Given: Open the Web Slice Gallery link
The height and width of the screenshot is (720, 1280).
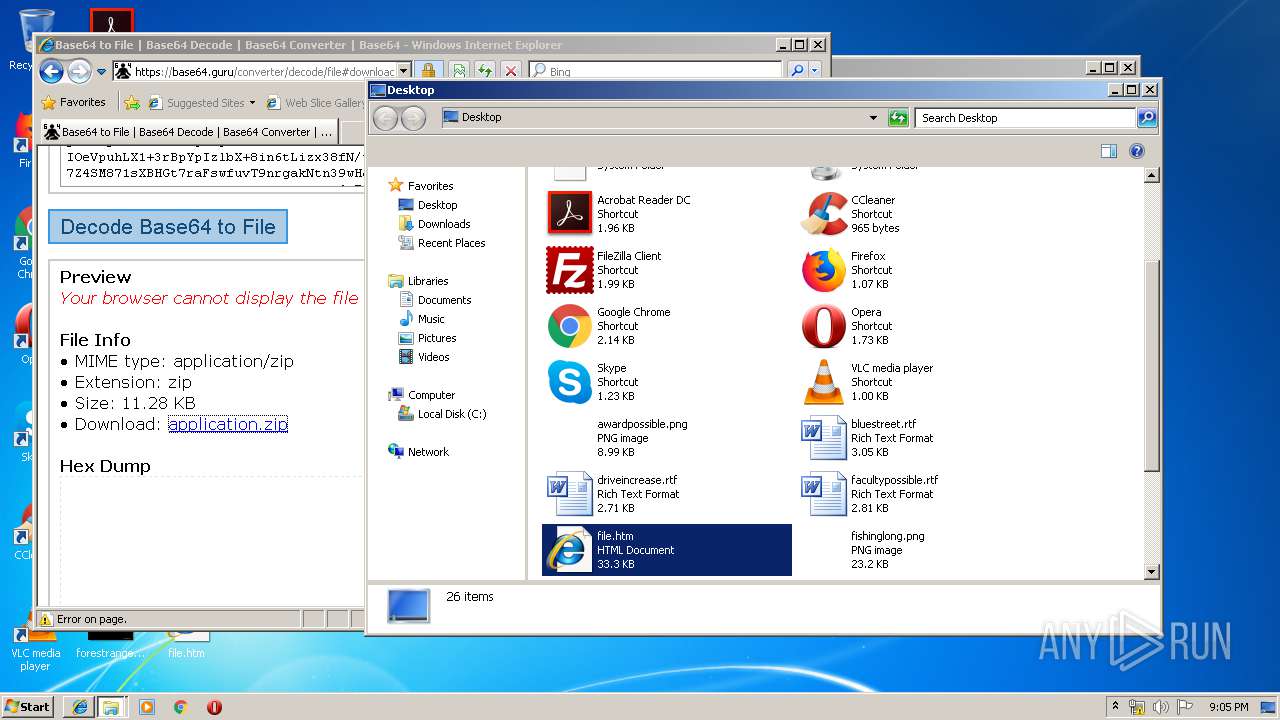Looking at the screenshot, I should coord(315,102).
